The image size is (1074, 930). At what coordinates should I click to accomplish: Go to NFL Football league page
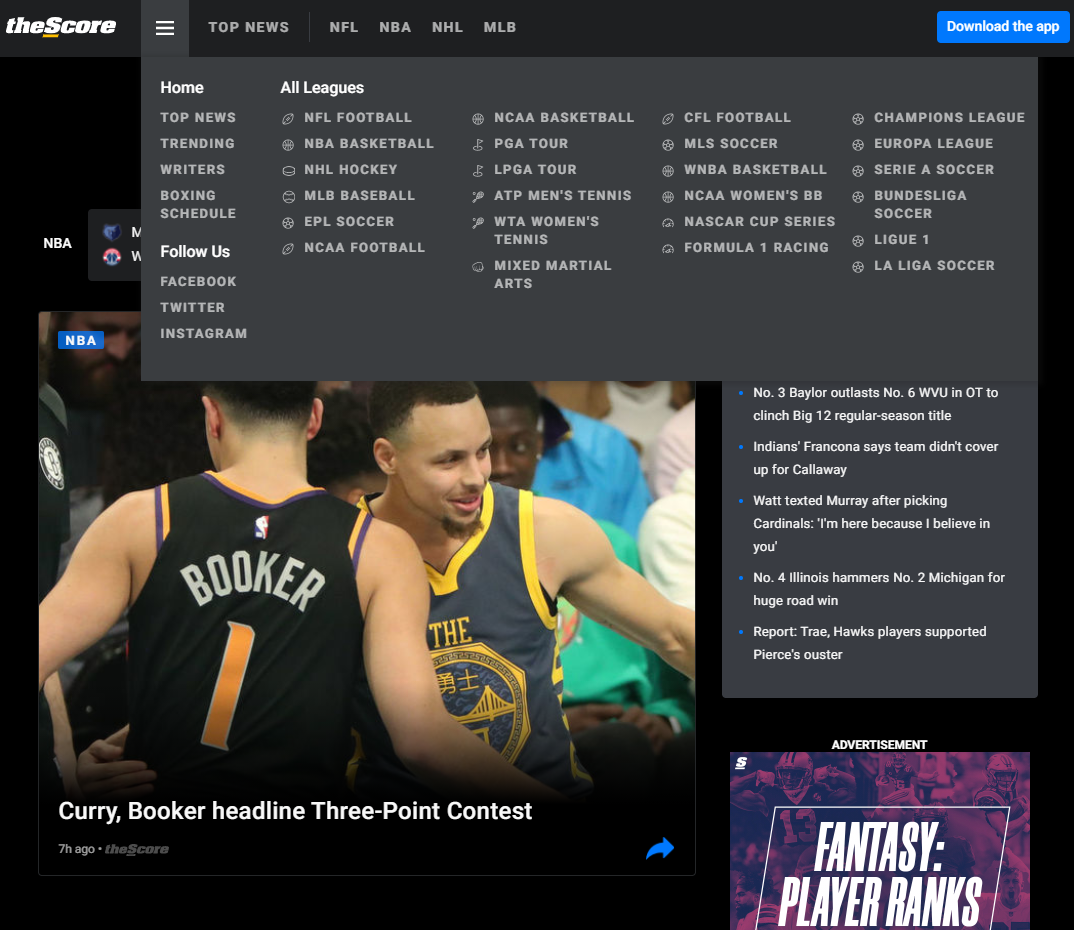pyautogui.click(x=358, y=118)
